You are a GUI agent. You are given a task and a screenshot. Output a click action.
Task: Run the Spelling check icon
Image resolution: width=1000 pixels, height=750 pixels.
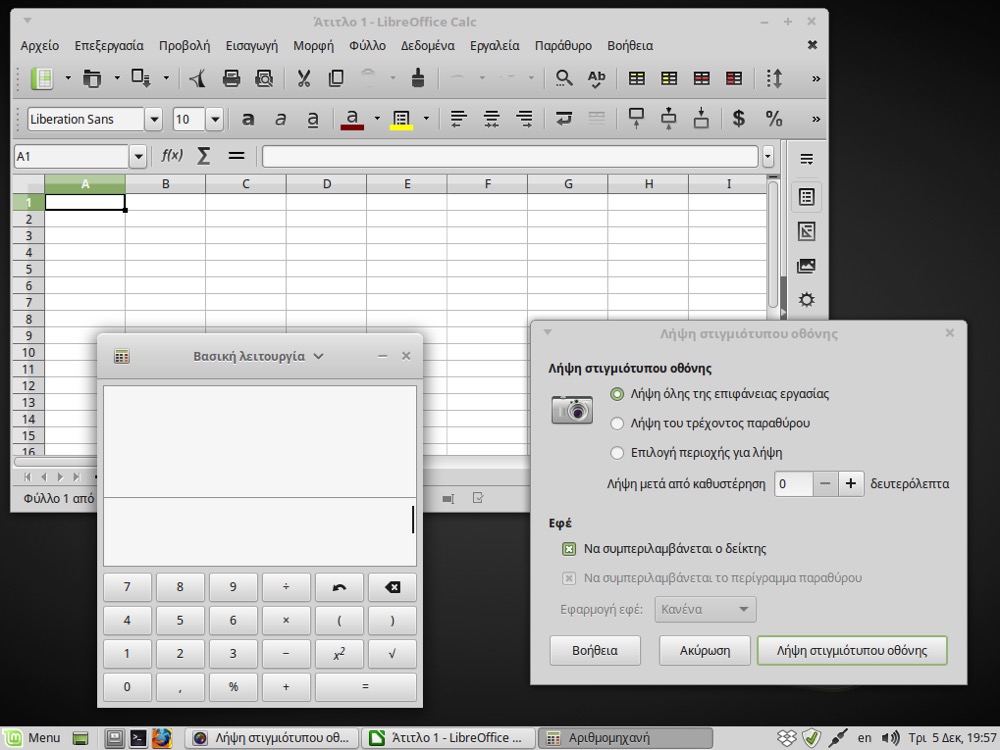596,78
